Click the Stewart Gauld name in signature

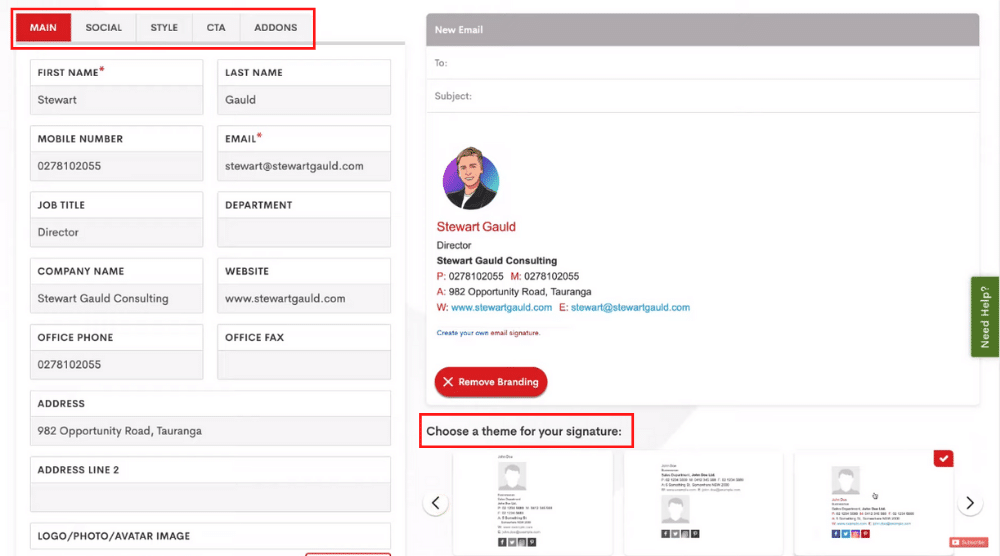pyautogui.click(x=476, y=227)
